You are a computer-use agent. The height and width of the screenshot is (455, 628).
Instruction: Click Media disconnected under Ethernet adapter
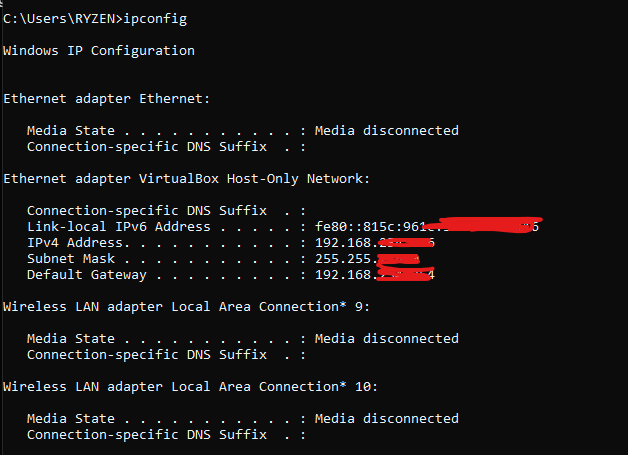pyautogui.click(x=387, y=131)
